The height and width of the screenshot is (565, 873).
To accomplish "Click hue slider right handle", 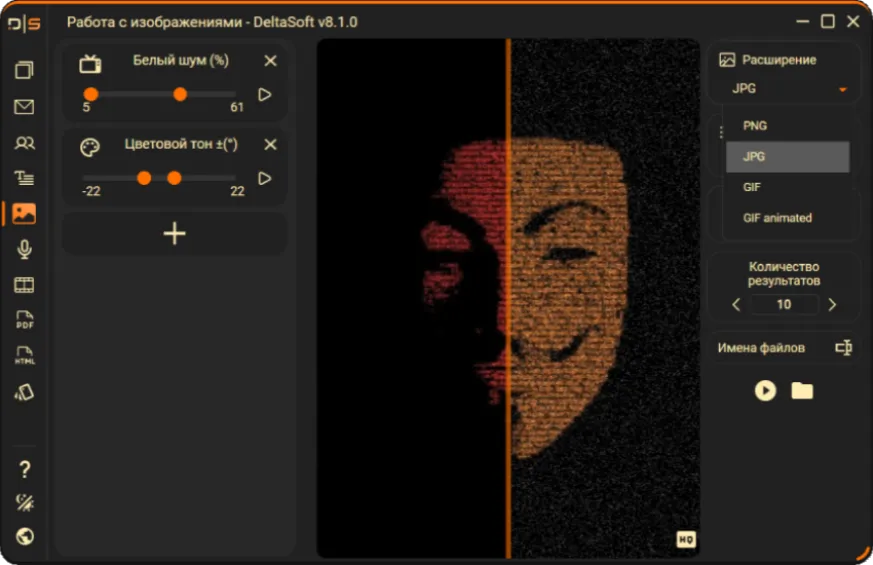I will point(174,178).
